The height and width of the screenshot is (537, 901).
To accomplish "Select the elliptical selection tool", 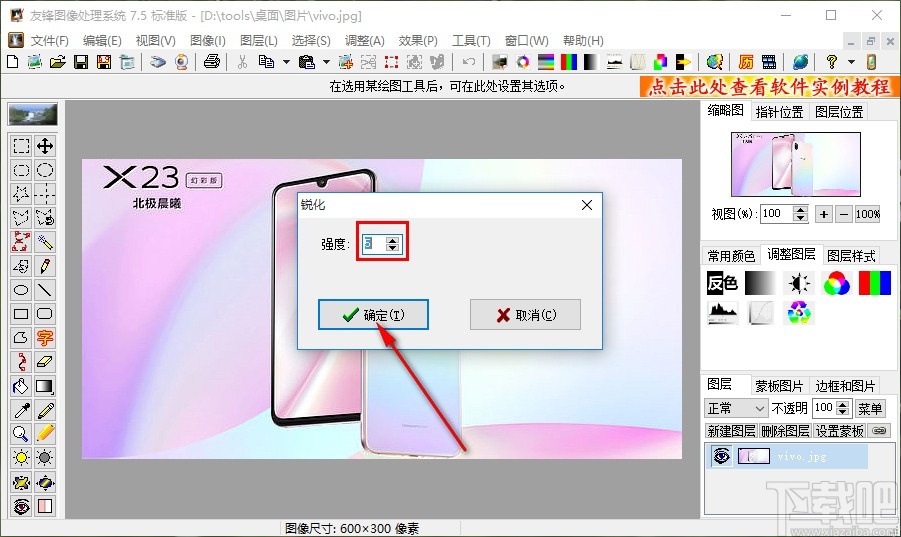I will (45, 170).
